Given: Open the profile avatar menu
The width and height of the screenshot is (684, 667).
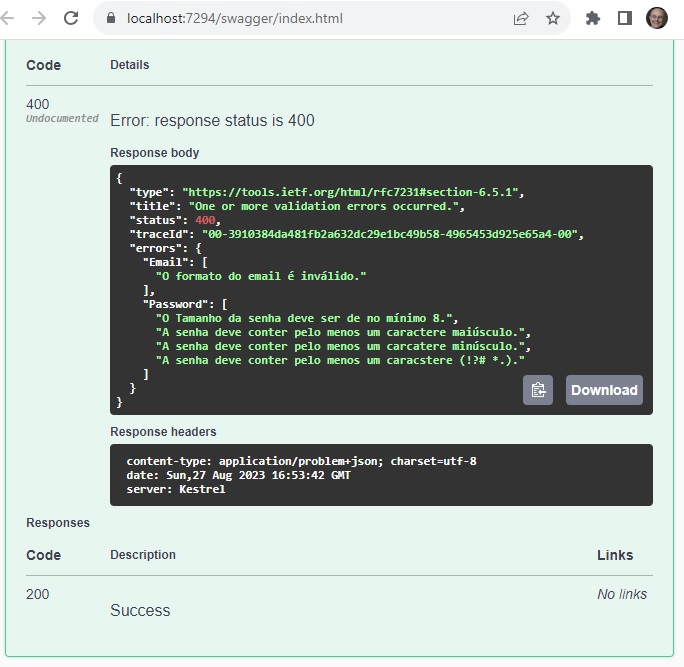Looking at the screenshot, I should pos(657,18).
